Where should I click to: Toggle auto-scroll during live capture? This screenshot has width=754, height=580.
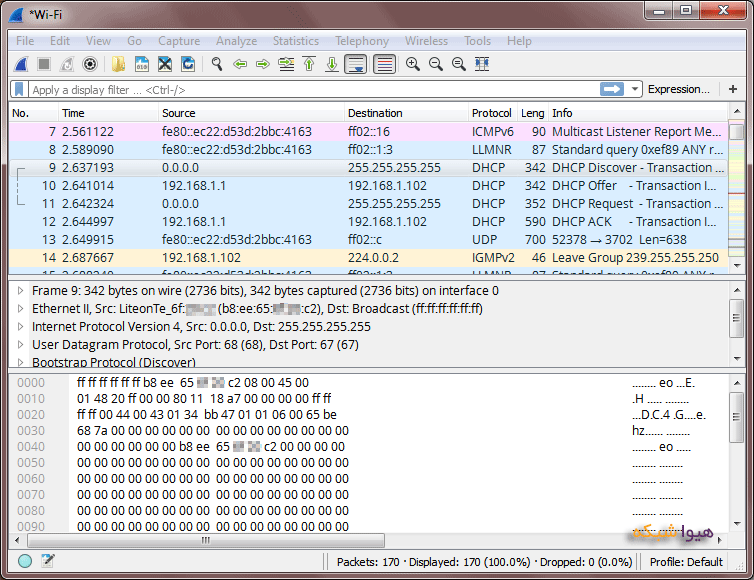pyautogui.click(x=356, y=64)
